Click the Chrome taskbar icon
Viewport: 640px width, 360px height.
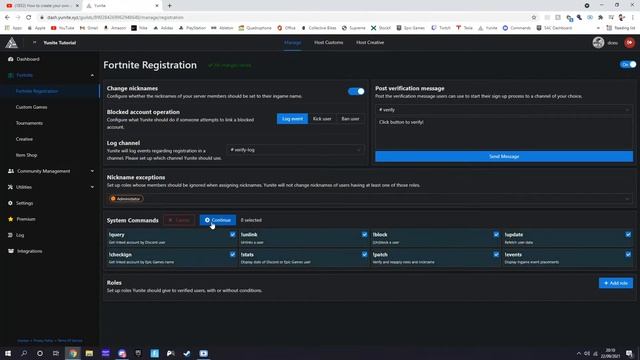(x=73, y=353)
